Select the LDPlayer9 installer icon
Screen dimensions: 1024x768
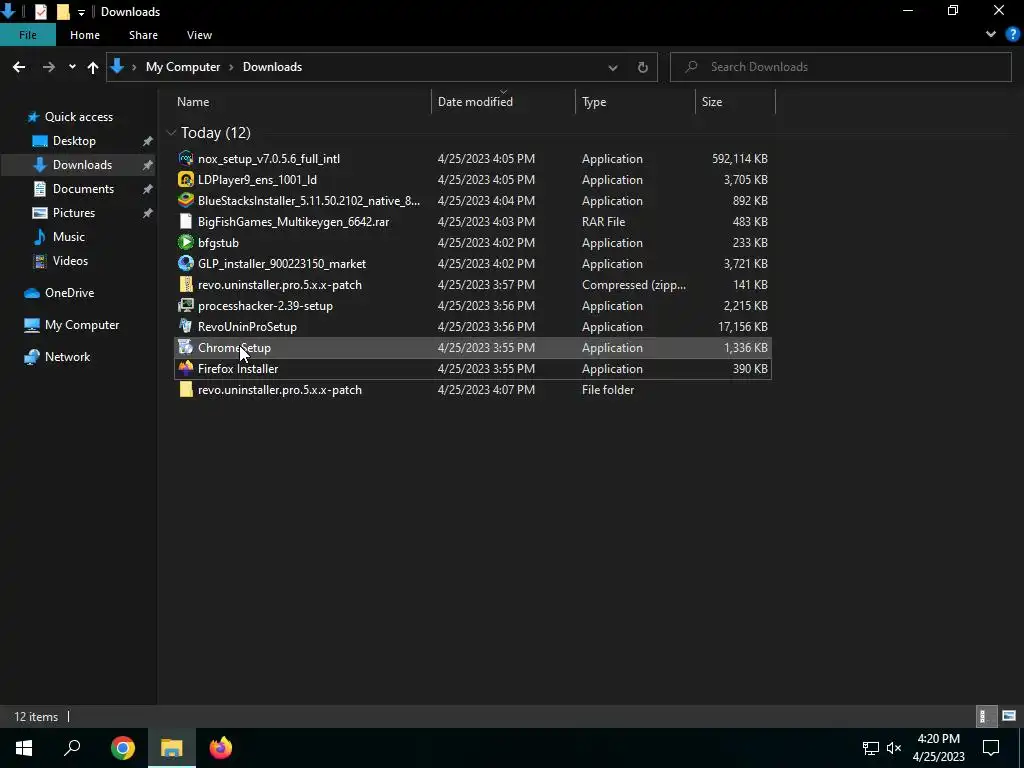coord(185,180)
